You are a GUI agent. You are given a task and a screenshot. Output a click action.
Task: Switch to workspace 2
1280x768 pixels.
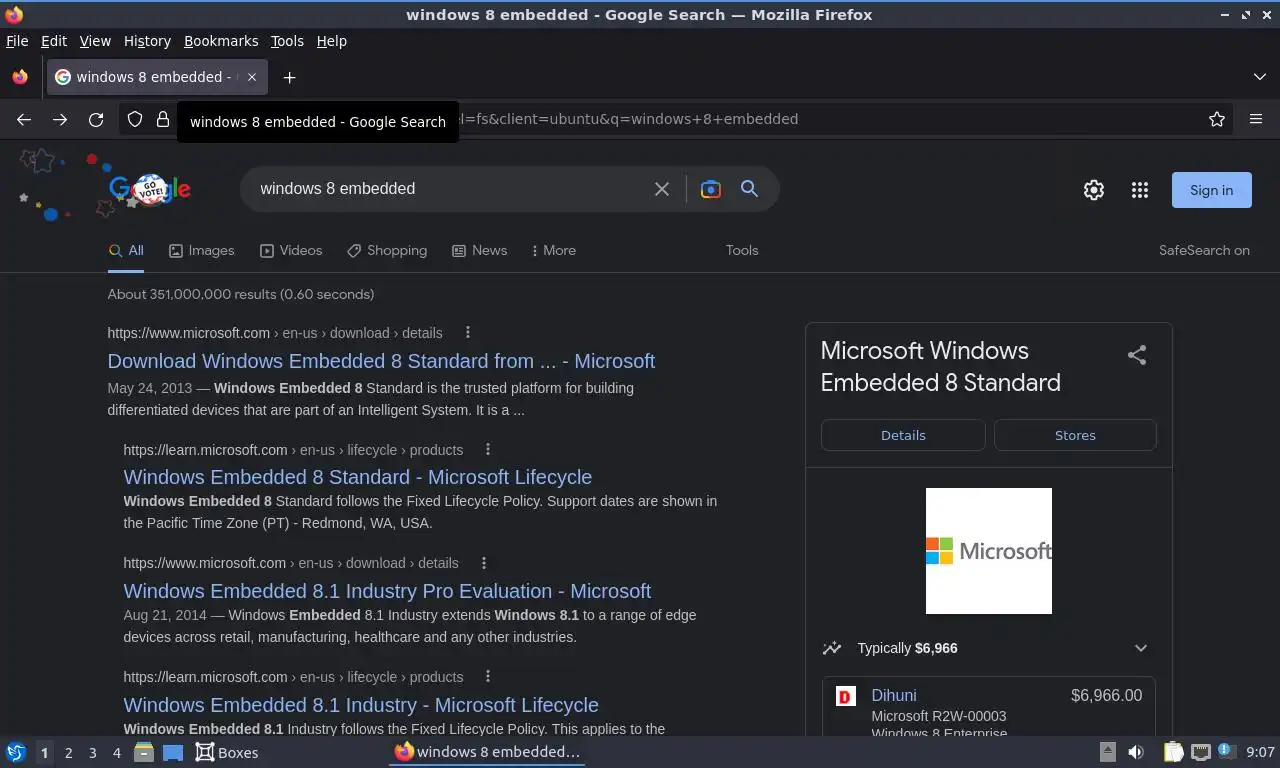point(68,753)
